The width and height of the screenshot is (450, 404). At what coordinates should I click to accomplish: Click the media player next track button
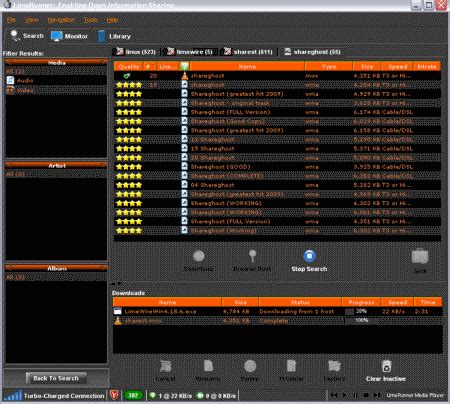(x=377, y=395)
